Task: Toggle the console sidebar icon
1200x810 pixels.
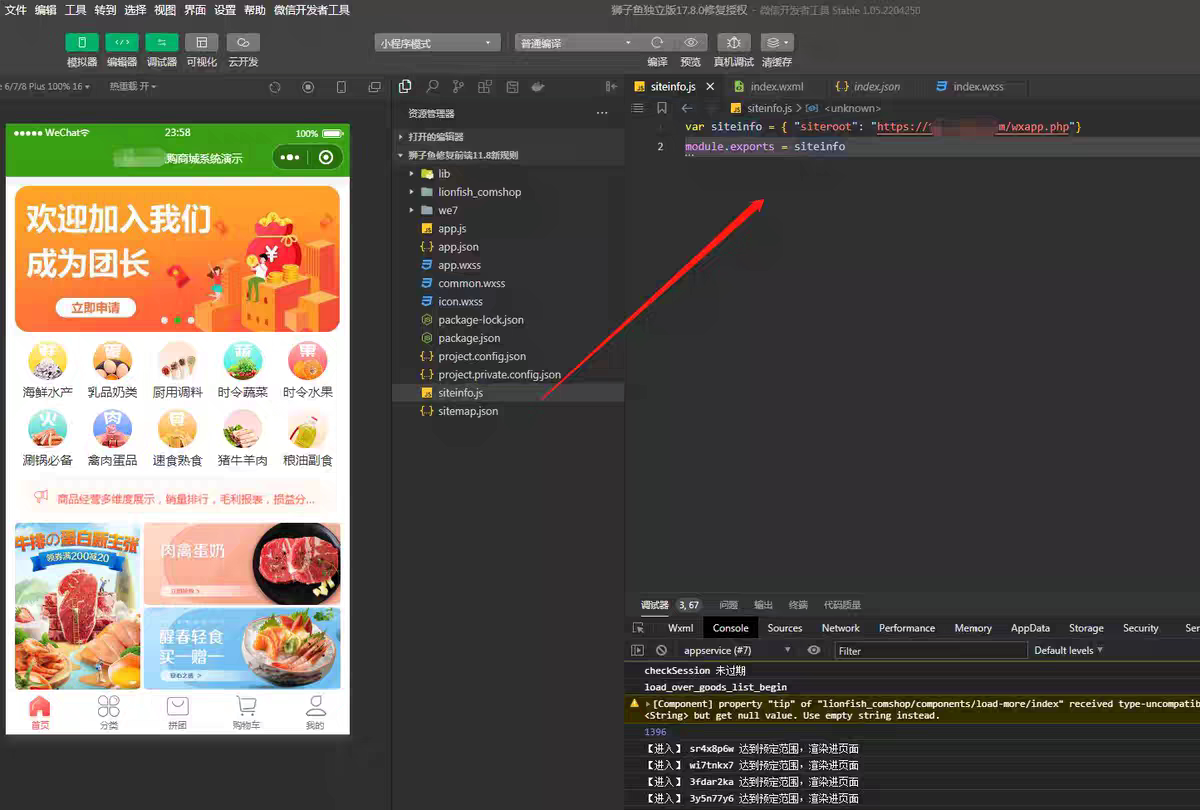Action: 638,650
